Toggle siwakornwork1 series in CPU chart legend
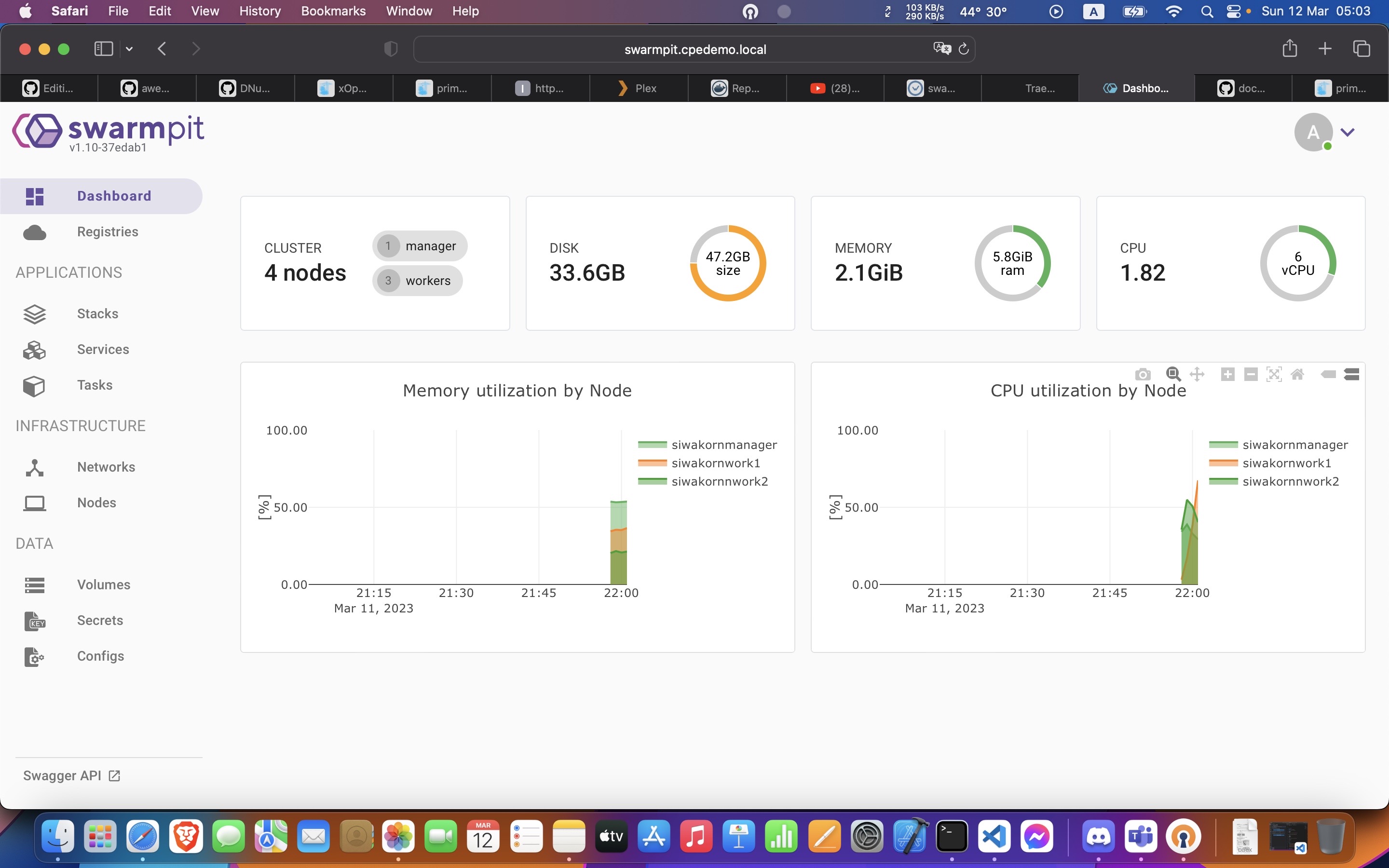 pyautogui.click(x=1286, y=463)
